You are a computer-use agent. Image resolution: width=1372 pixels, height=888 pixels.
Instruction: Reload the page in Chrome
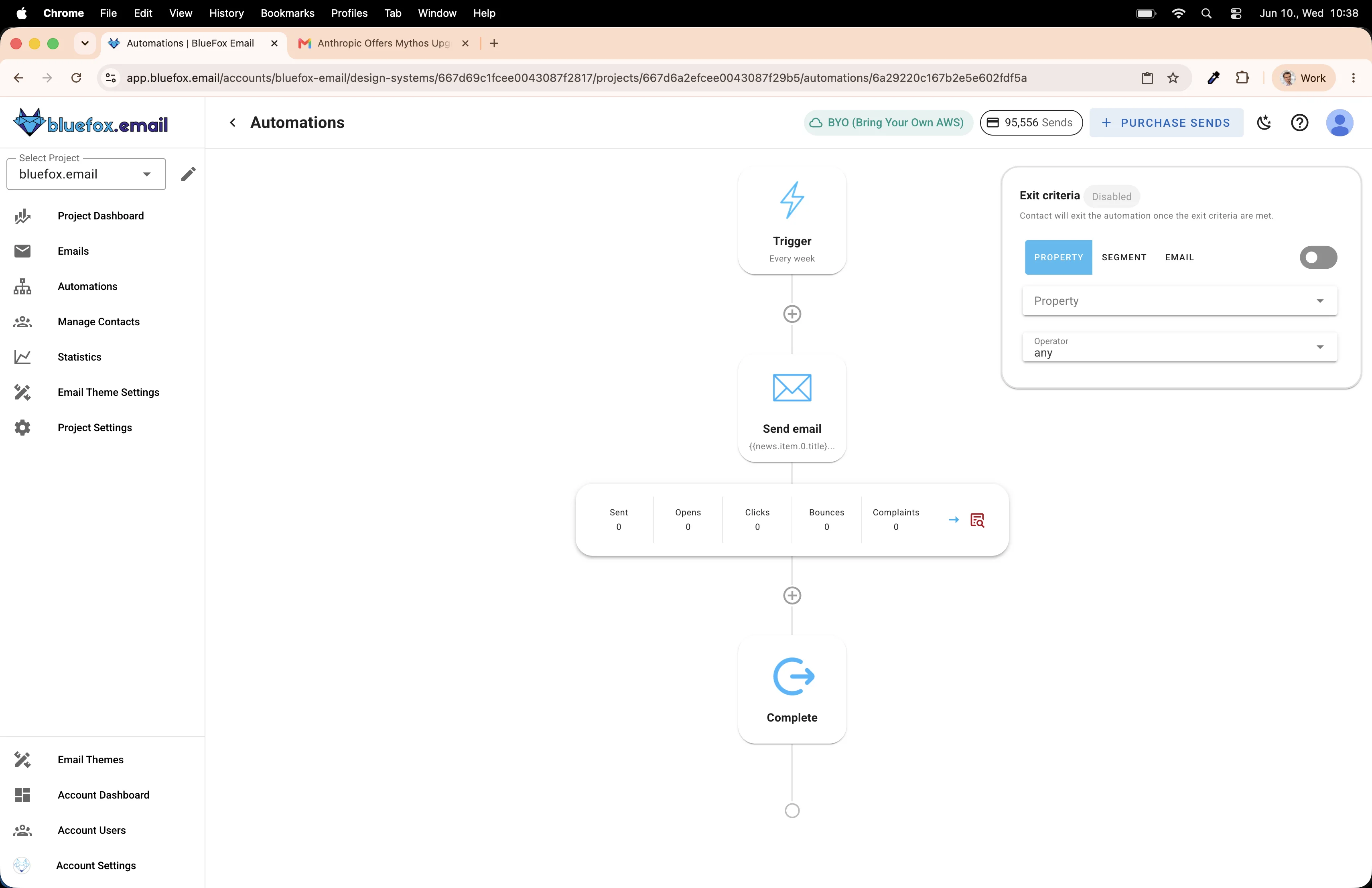point(76,78)
